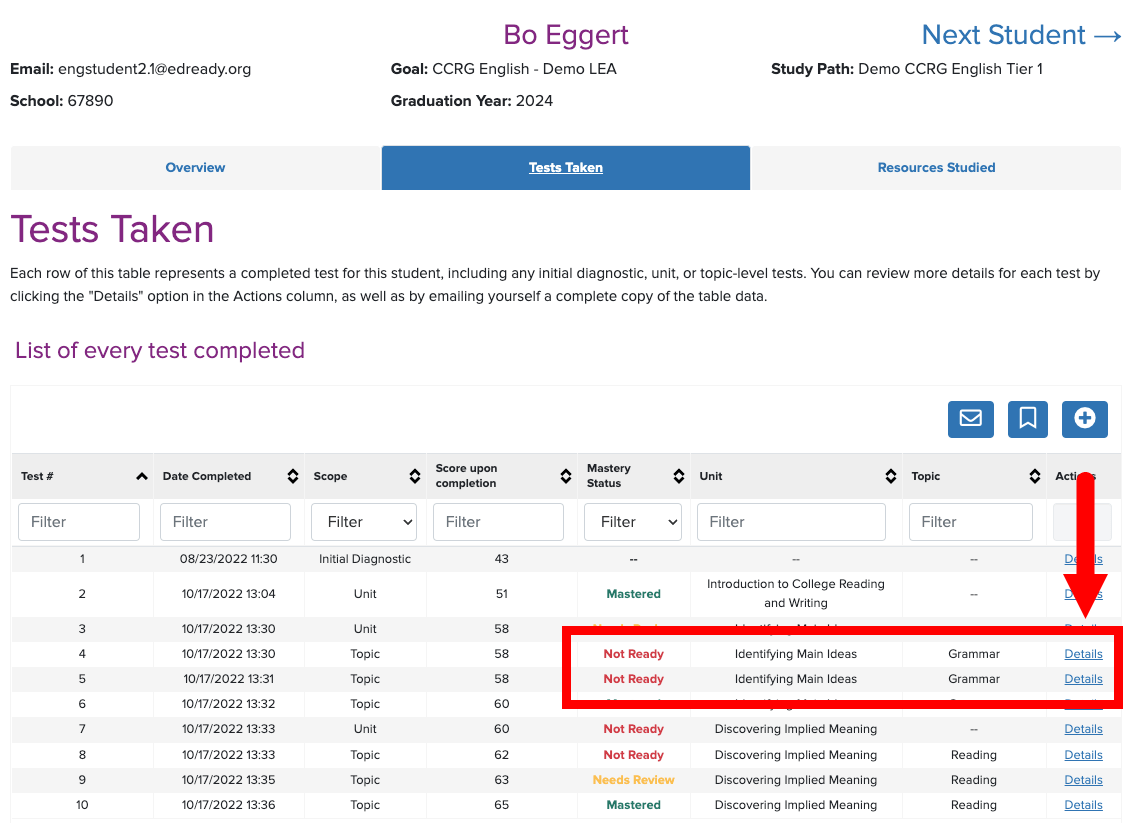Sort by the Date Completed column icon
1124x823 pixels.
[x=292, y=476]
